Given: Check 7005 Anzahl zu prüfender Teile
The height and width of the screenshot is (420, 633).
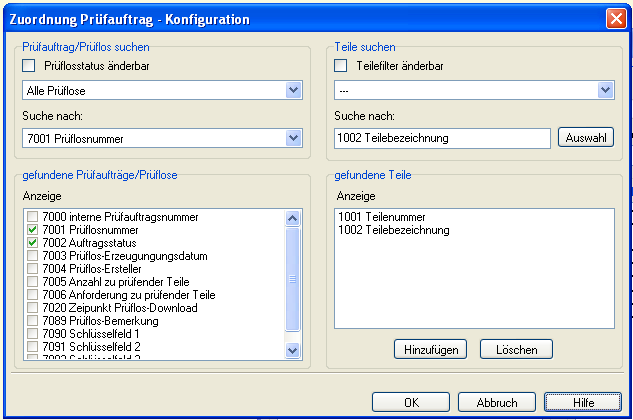Looking at the screenshot, I should 32,281.
